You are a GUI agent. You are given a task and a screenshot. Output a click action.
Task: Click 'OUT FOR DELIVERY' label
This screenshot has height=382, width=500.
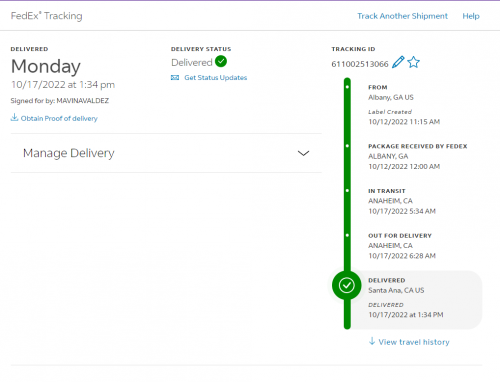(x=400, y=236)
